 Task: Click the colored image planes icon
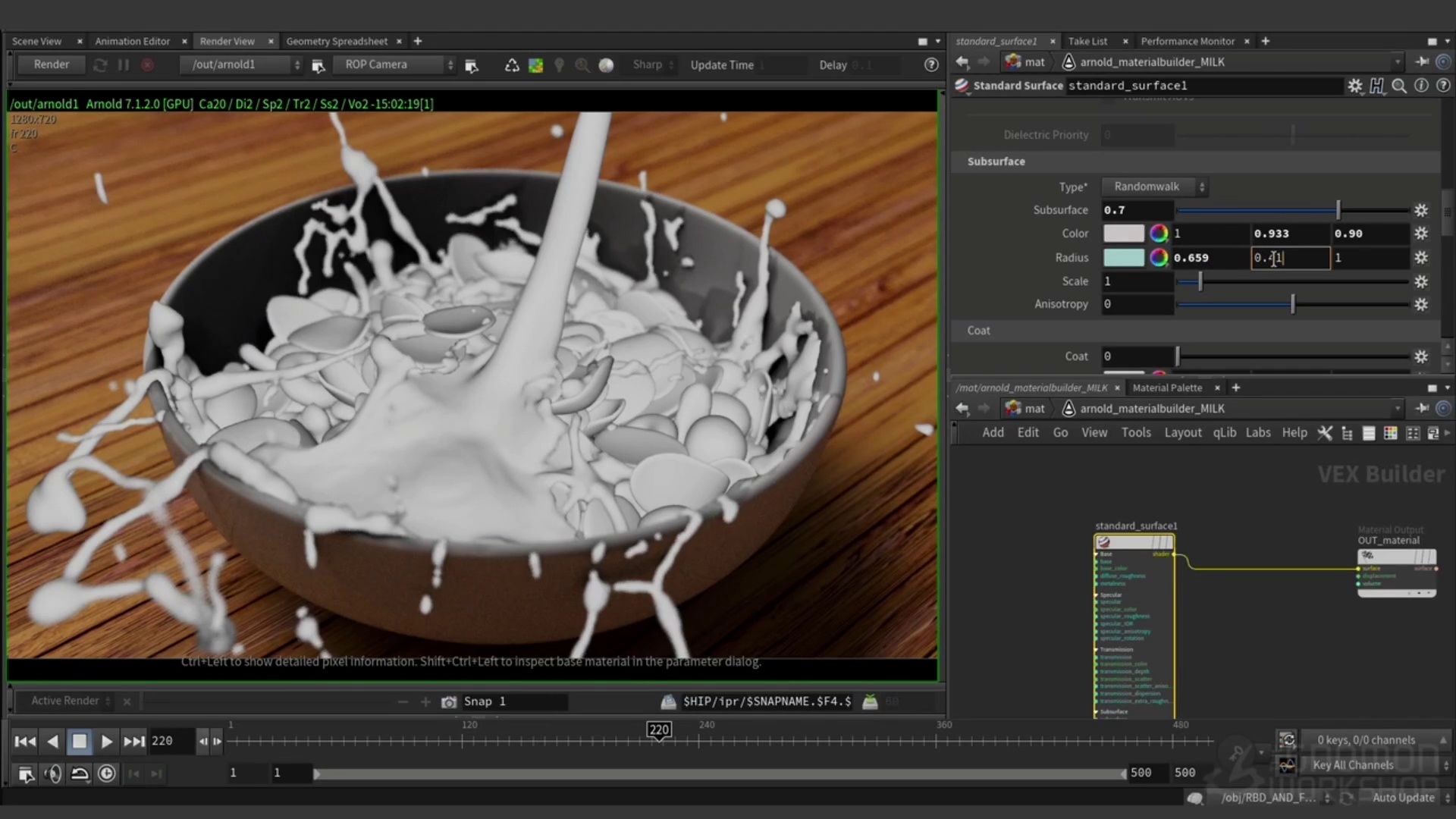tap(535, 65)
